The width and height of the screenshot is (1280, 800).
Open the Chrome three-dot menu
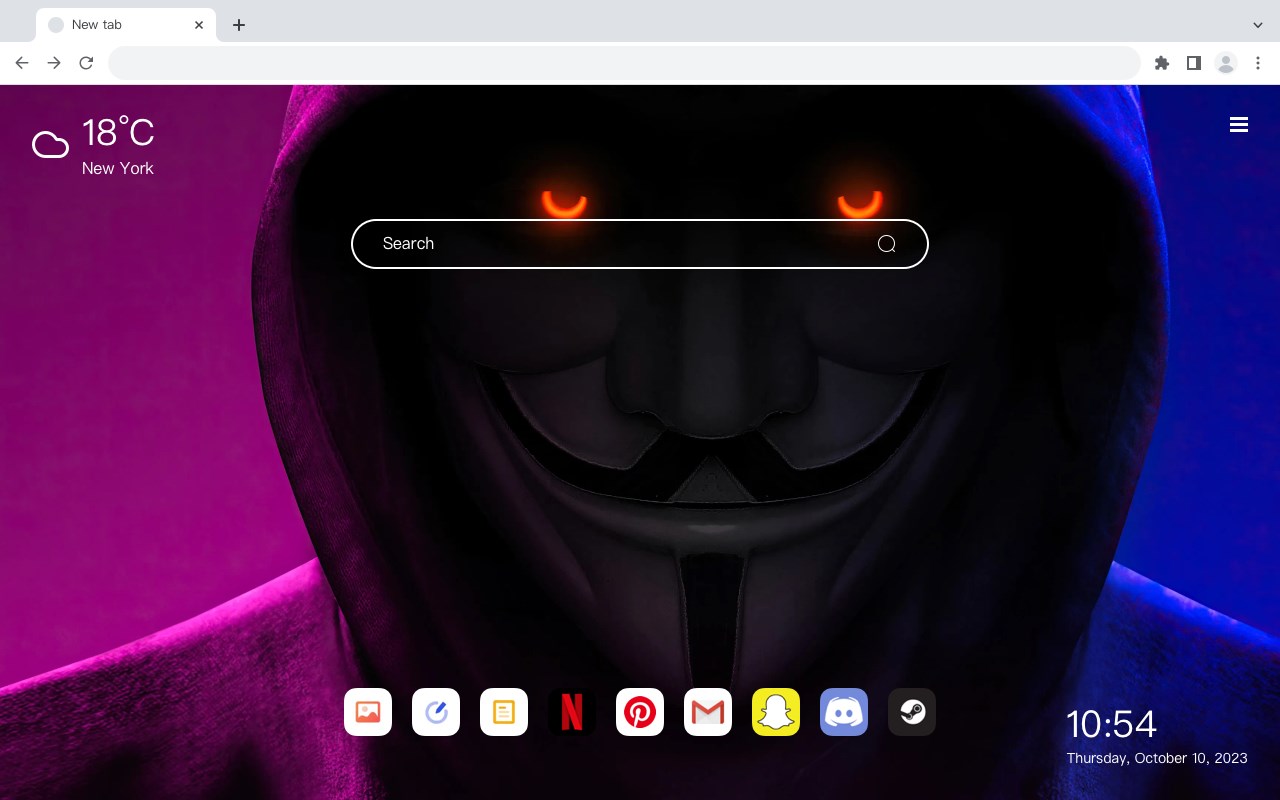1258,63
